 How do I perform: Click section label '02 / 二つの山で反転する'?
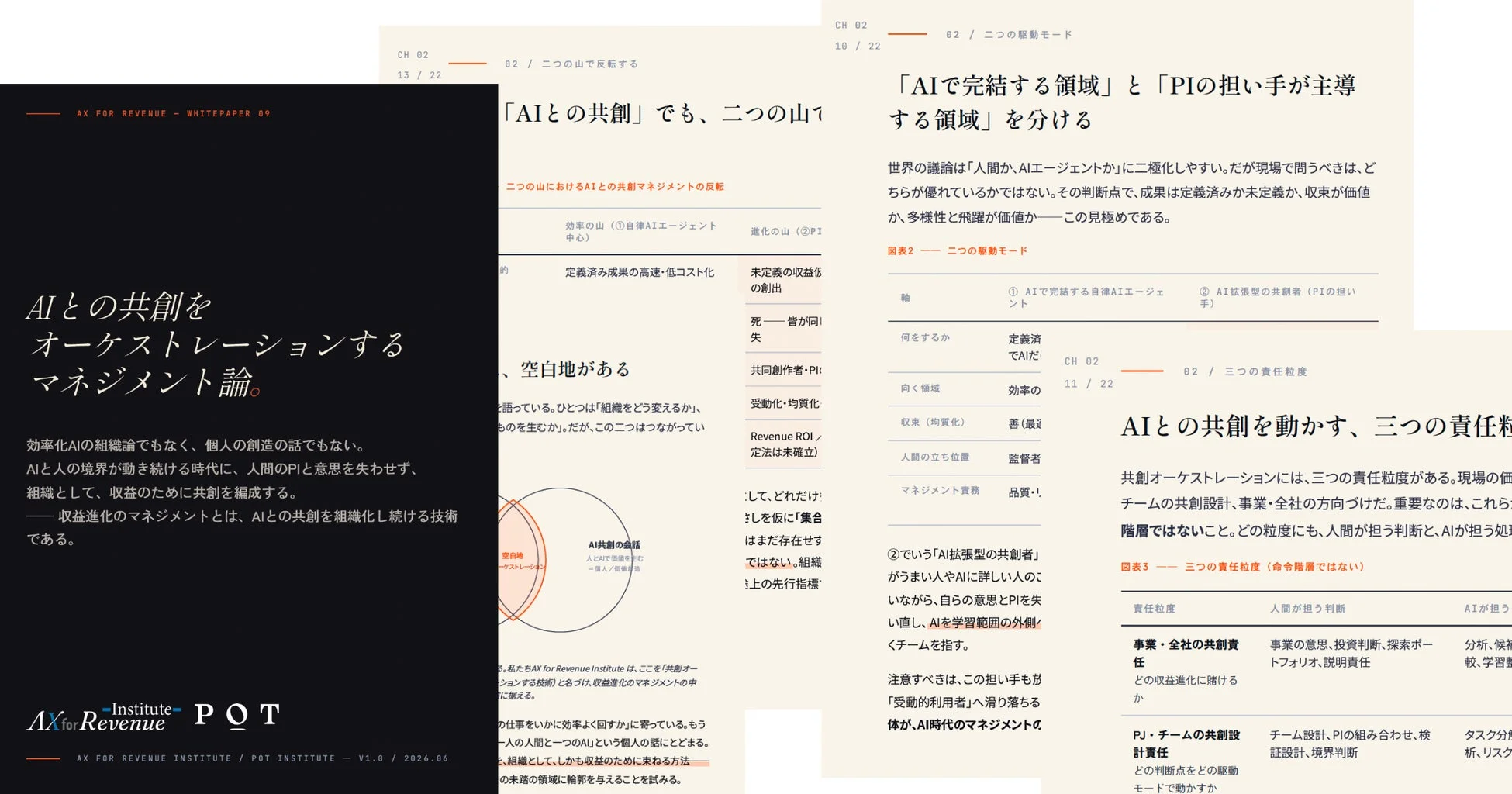pos(571,64)
